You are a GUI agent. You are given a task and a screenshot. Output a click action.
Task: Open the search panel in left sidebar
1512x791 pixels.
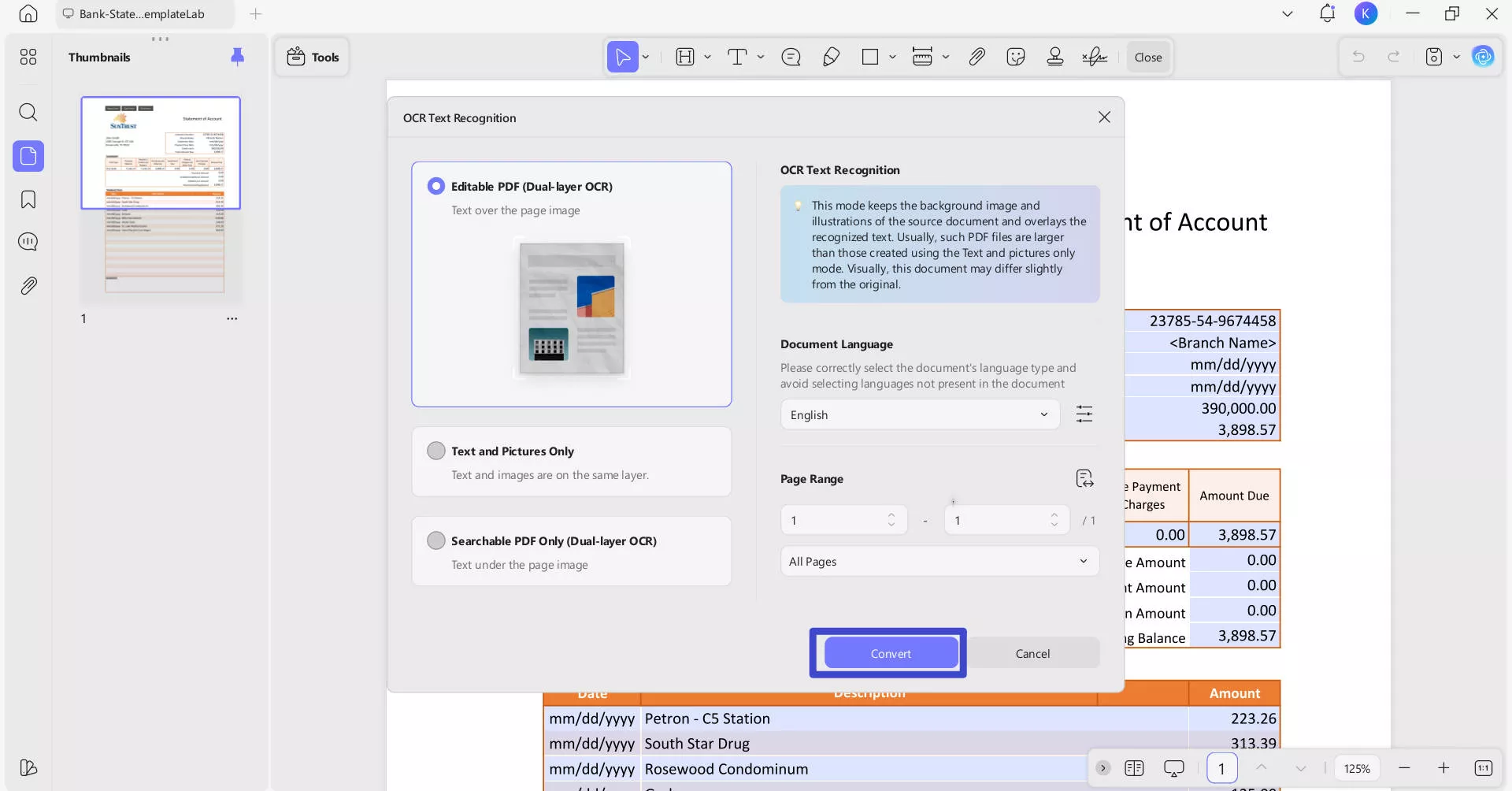(x=28, y=112)
